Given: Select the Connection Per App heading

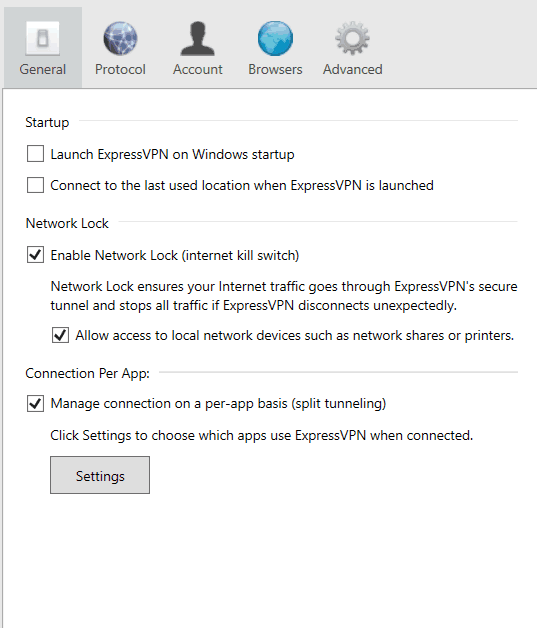Looking at the screenshot, I should click(x=87, y=373).
